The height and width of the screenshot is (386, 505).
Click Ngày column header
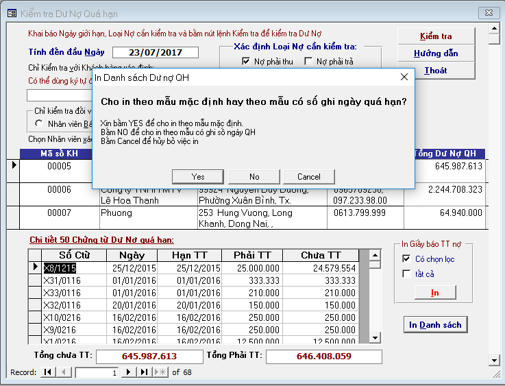pos(132,255)
